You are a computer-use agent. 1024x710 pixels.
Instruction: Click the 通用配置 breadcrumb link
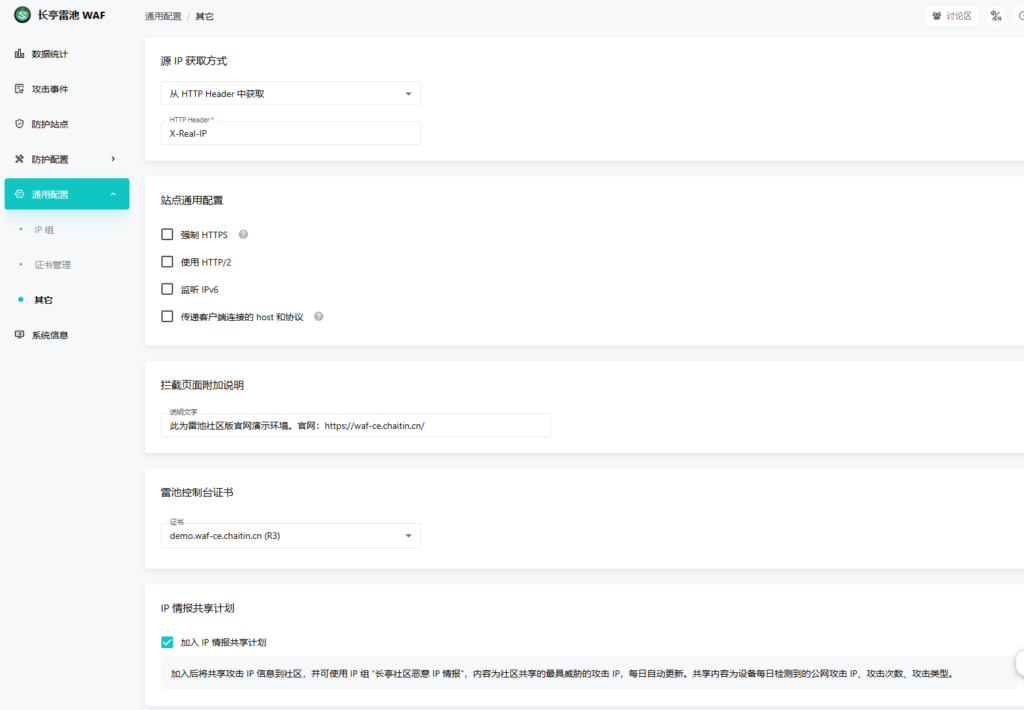click(163, 16)
